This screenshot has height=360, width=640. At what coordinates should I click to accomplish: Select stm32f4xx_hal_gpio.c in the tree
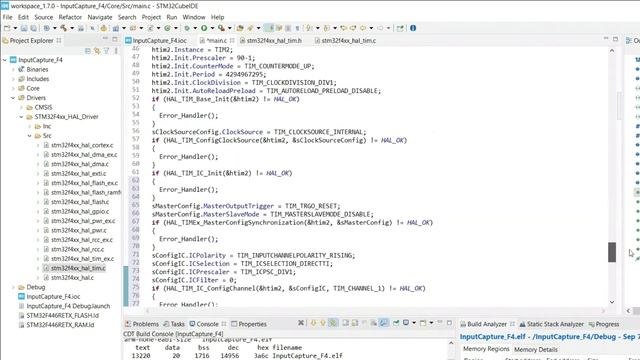click(80, 211)
